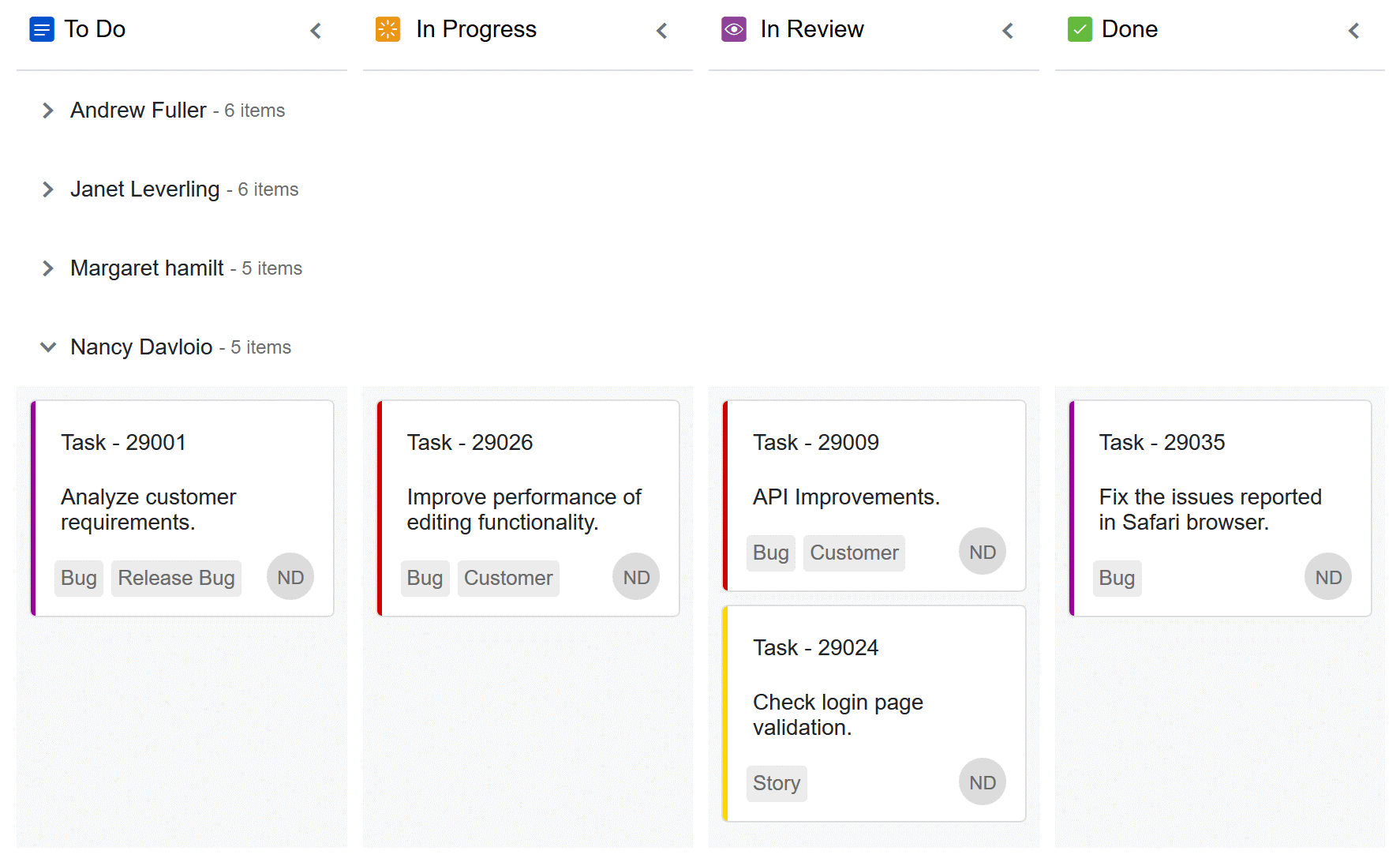The height and width of the screenshot is (862, 1400).
Task: Click the ND avatar on Task 29024
Action: pyautogui.click(x=983, y=782)
